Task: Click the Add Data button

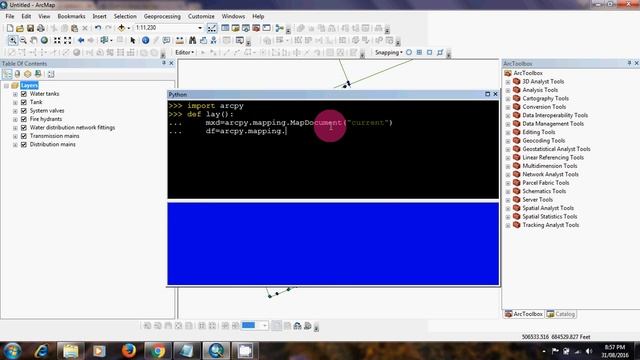Action: (121, 28)
